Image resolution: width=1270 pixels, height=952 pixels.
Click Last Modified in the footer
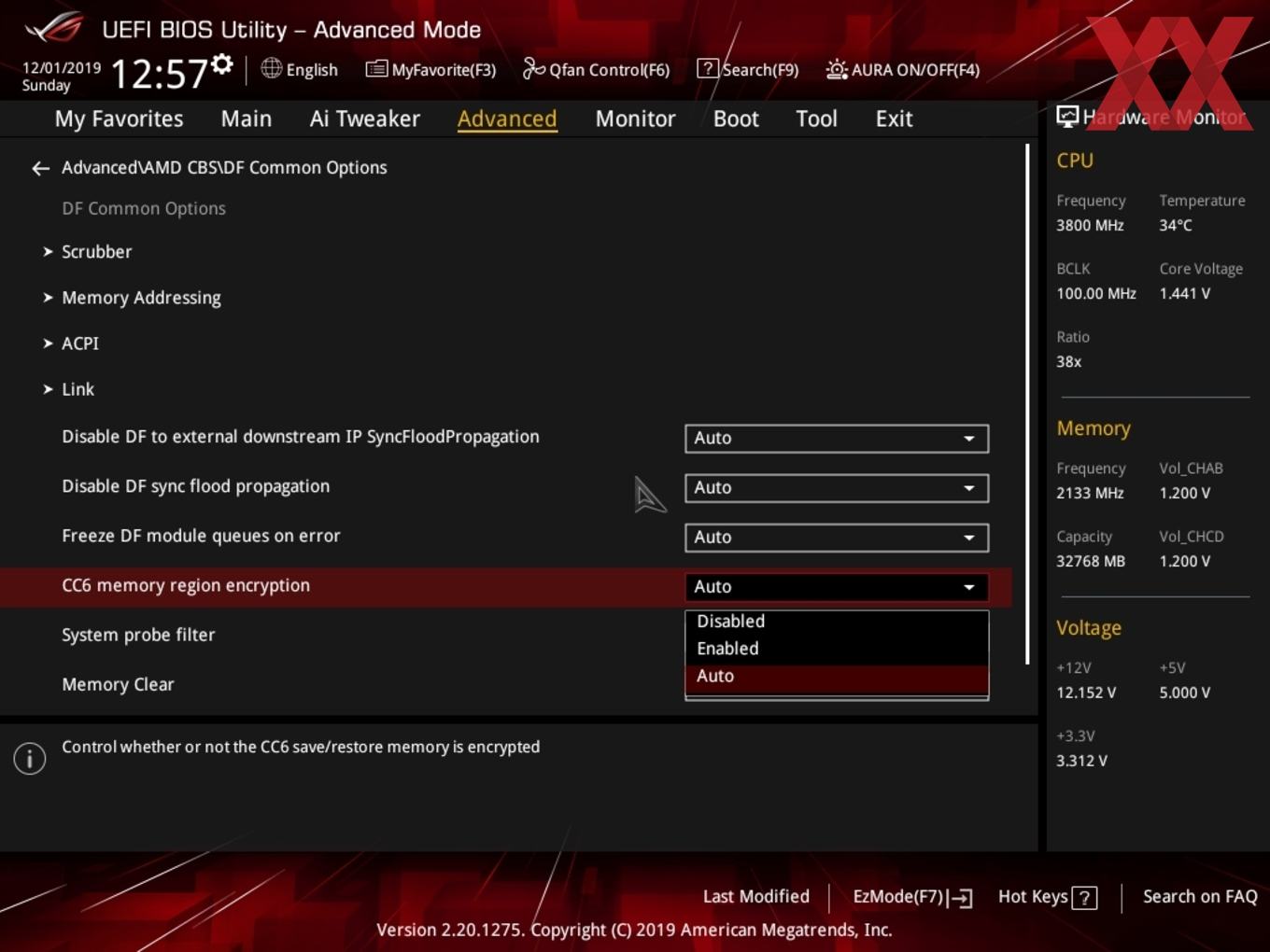[x=755, y=897]
